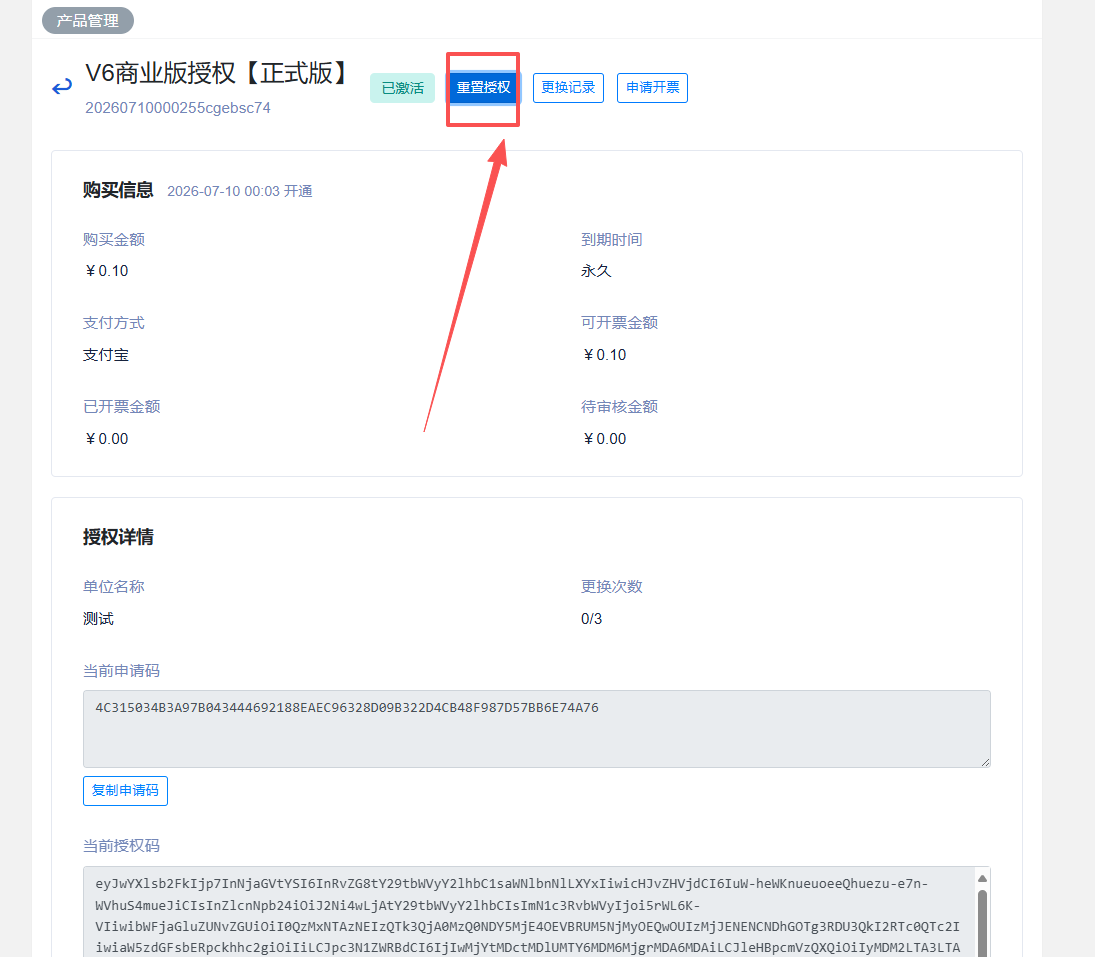Focus the 当前授权码 text area
Viewport: 1095px width, 957px height.
536,912
